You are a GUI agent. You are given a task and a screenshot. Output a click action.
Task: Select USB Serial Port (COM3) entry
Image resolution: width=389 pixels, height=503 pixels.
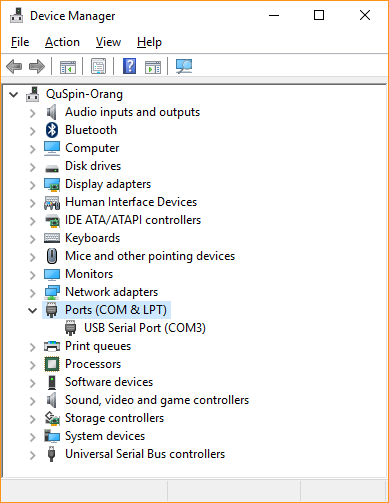145,328
